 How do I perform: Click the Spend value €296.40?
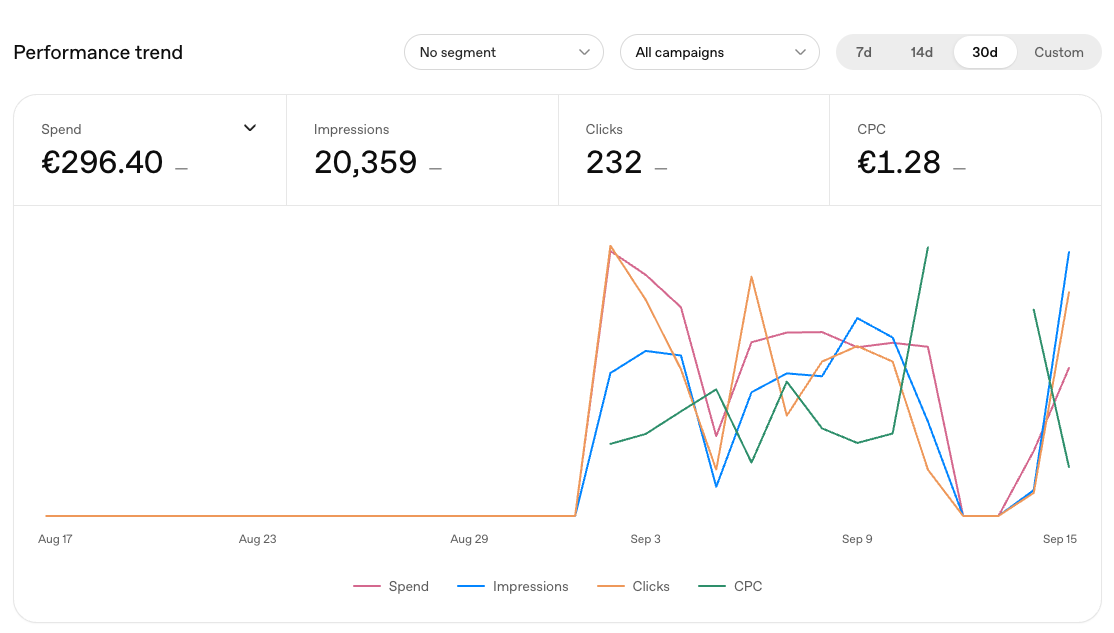point(102,162)
